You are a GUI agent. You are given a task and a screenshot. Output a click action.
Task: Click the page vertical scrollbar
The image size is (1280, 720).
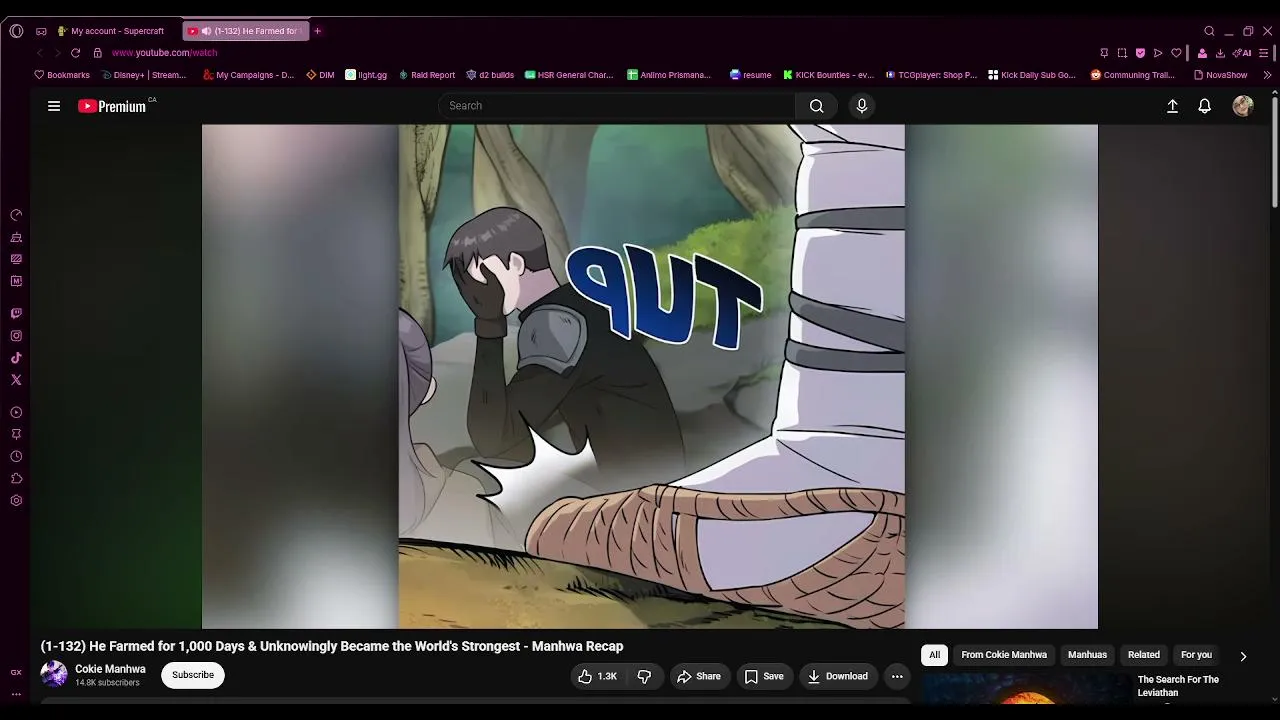pos(1274,150)
